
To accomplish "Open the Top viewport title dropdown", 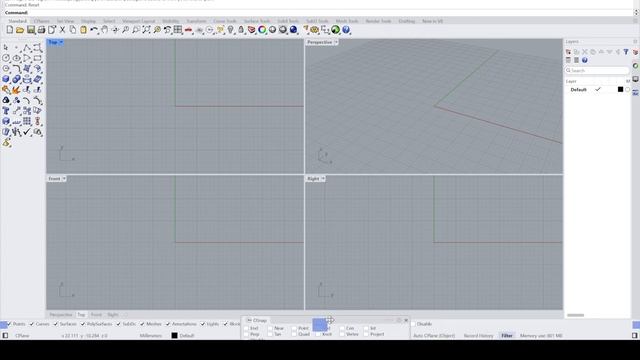I will click(x=61, y=42).
